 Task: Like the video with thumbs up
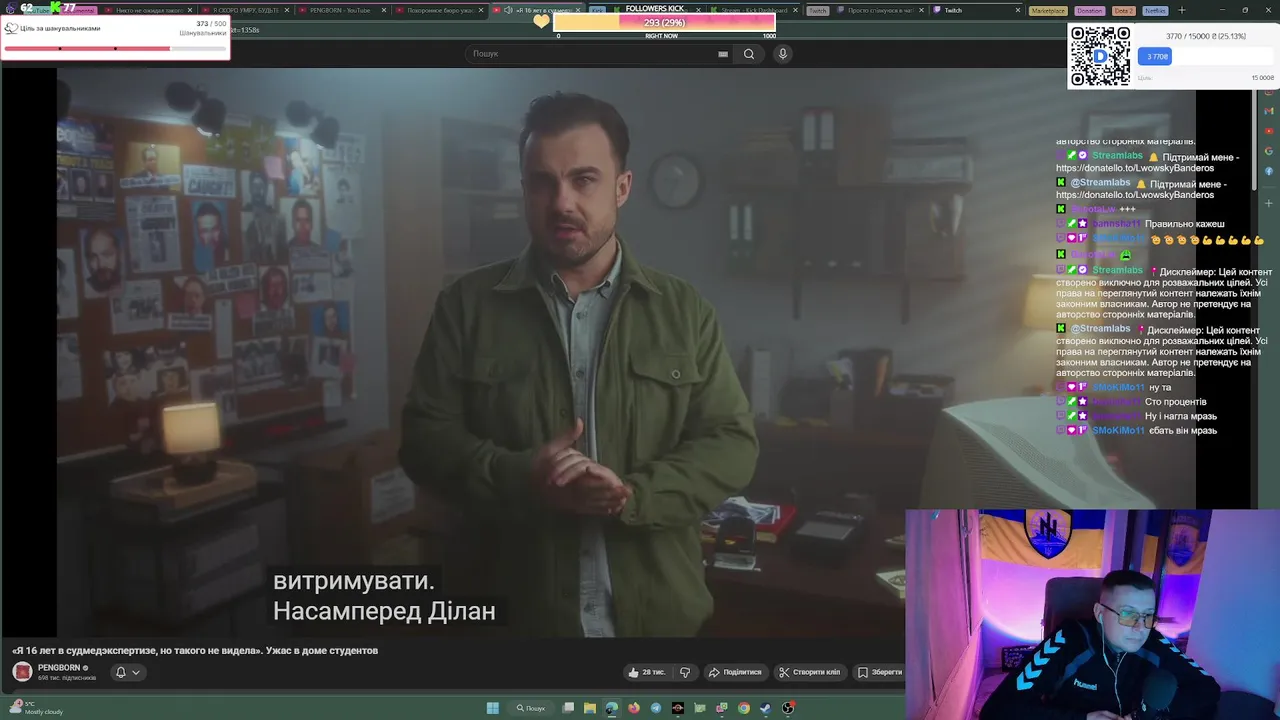tap(646, 672)
